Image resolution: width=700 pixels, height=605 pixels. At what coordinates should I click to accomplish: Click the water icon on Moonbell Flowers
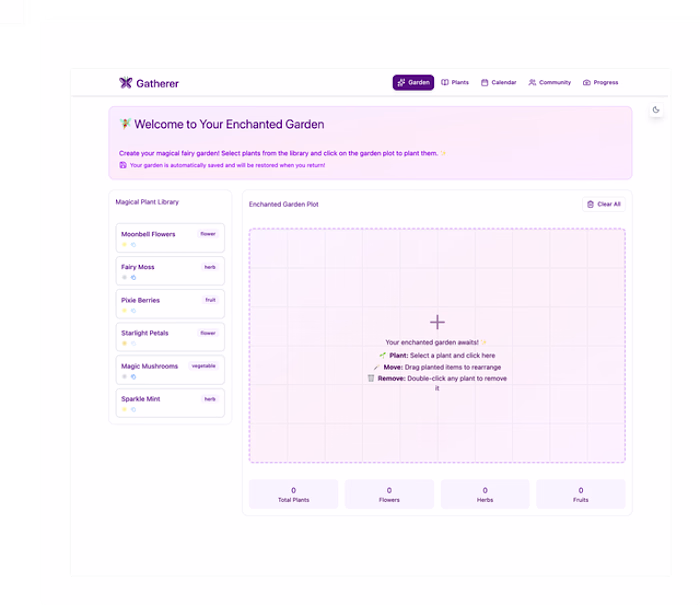133,245
